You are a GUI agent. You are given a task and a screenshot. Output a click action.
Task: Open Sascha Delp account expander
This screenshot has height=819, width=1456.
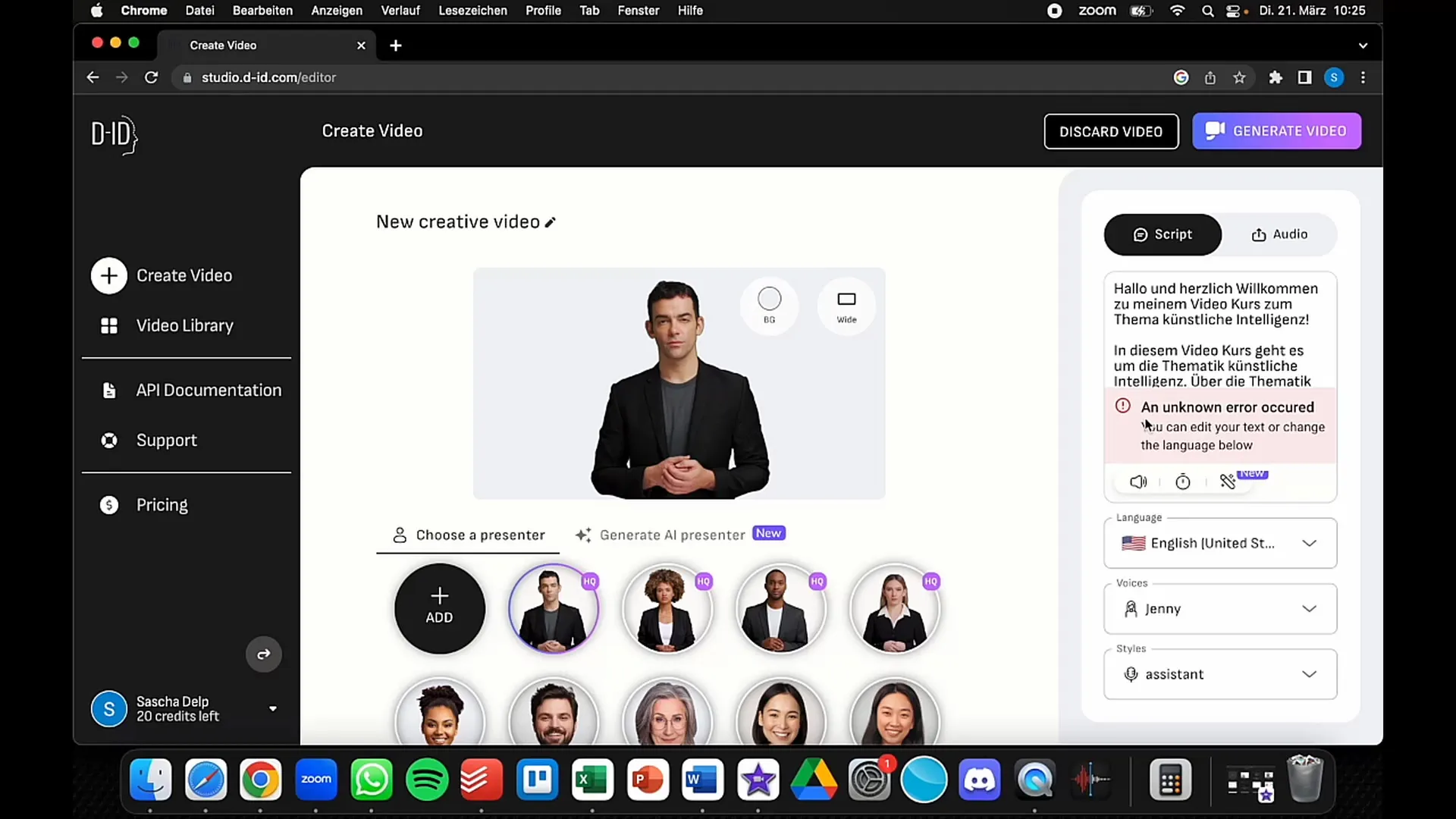pos(272,708)
